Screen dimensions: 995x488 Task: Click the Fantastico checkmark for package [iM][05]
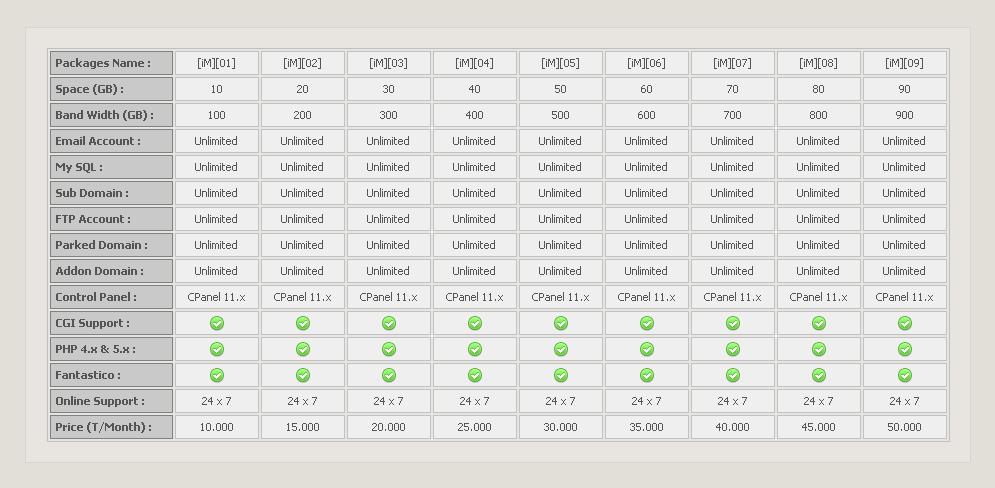561,375
